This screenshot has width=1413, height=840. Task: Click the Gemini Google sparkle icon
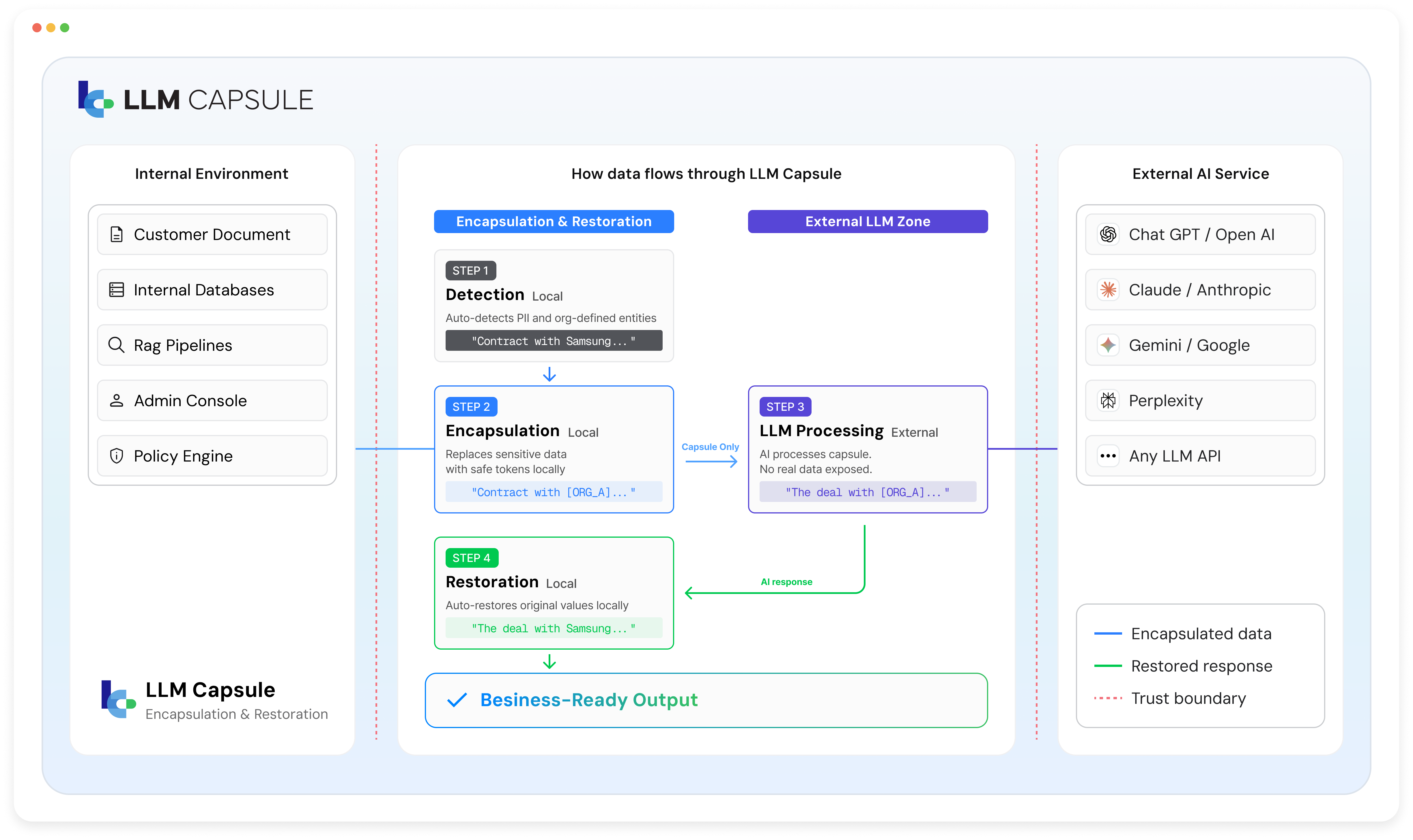tap(1108, 345)
